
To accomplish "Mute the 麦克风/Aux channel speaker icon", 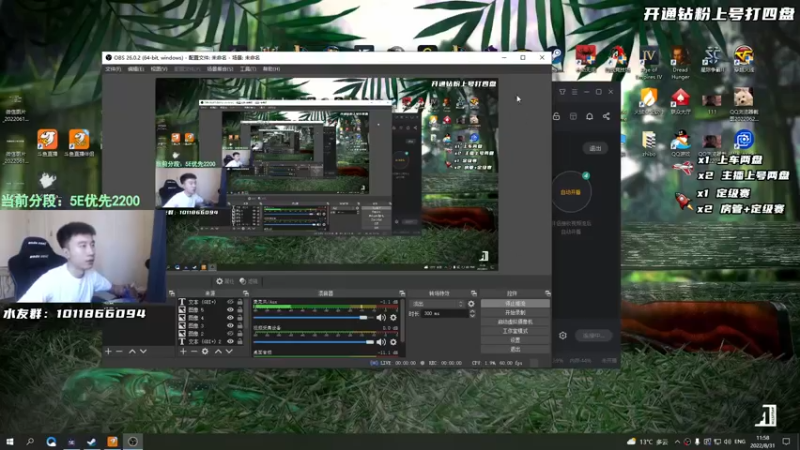I will pyautogui.click(x=381, y=317).
